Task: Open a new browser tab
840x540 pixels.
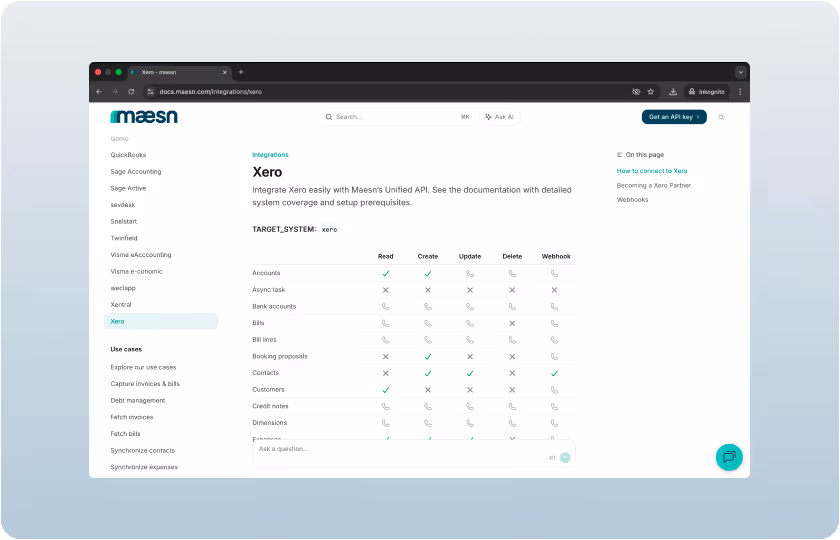Action: pos(241,72)
